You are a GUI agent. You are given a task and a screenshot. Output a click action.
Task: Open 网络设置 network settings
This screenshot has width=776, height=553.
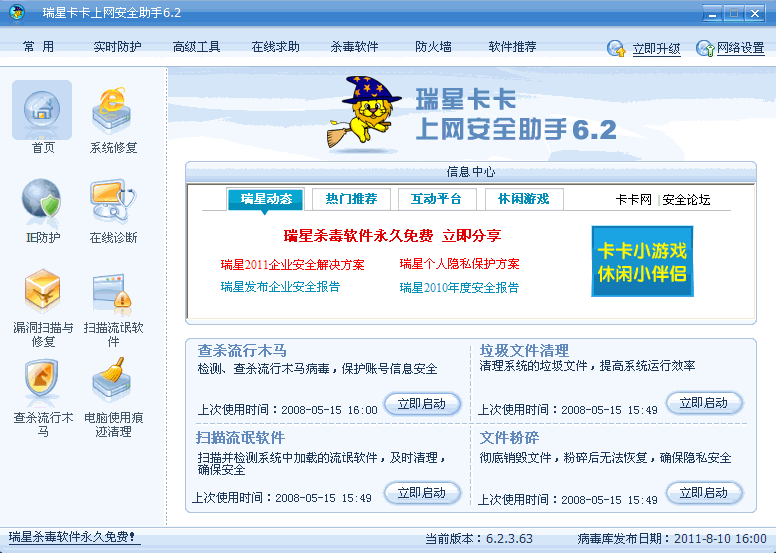pyautogui.click(x=739, y=48)
